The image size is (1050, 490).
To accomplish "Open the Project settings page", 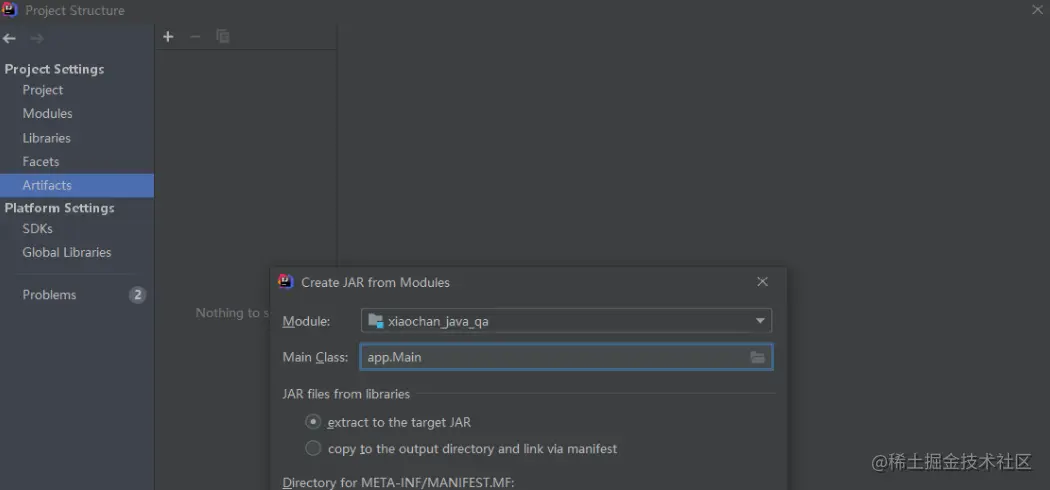I will pos(77,90).
